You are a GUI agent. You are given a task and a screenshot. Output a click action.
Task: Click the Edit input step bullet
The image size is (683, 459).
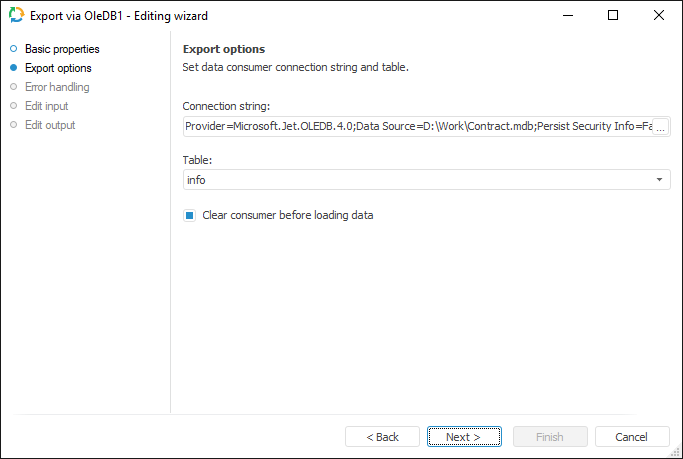coord(13,106)
